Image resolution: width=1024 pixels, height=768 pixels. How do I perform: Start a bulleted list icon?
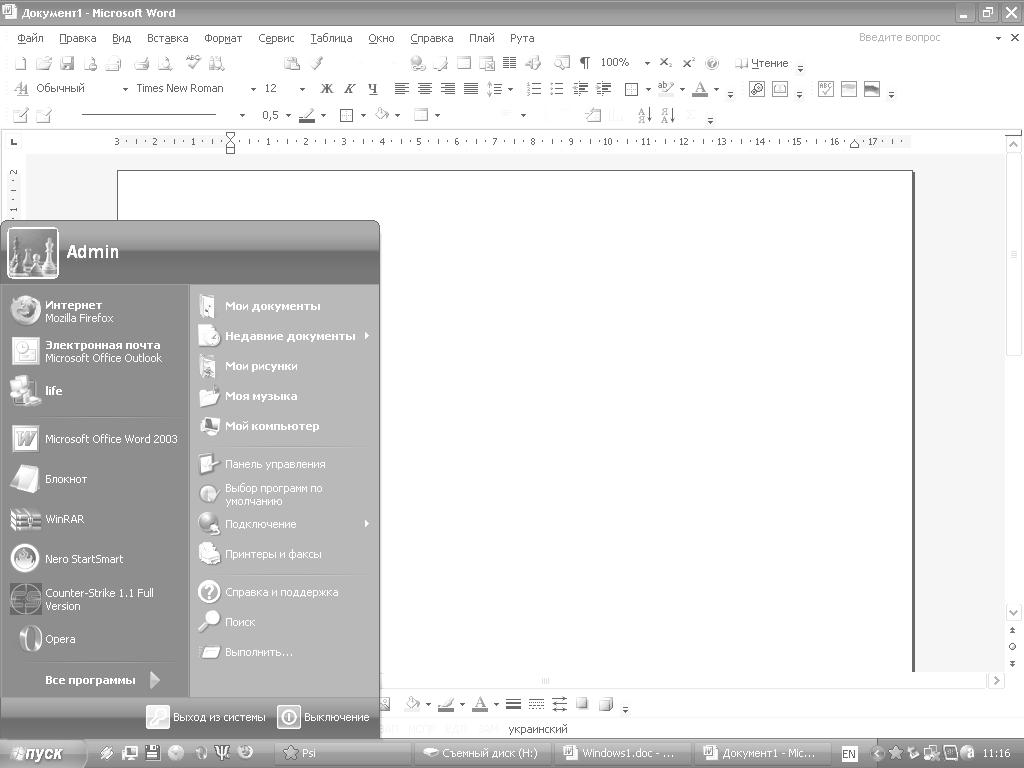coord(556,89)
